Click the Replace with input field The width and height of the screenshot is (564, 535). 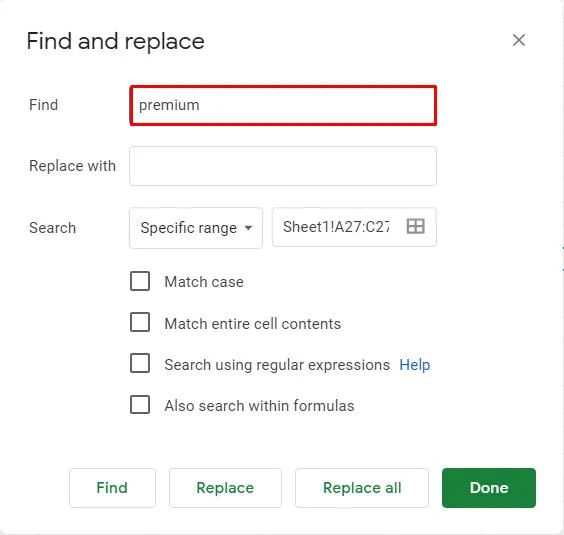(283, 166)
